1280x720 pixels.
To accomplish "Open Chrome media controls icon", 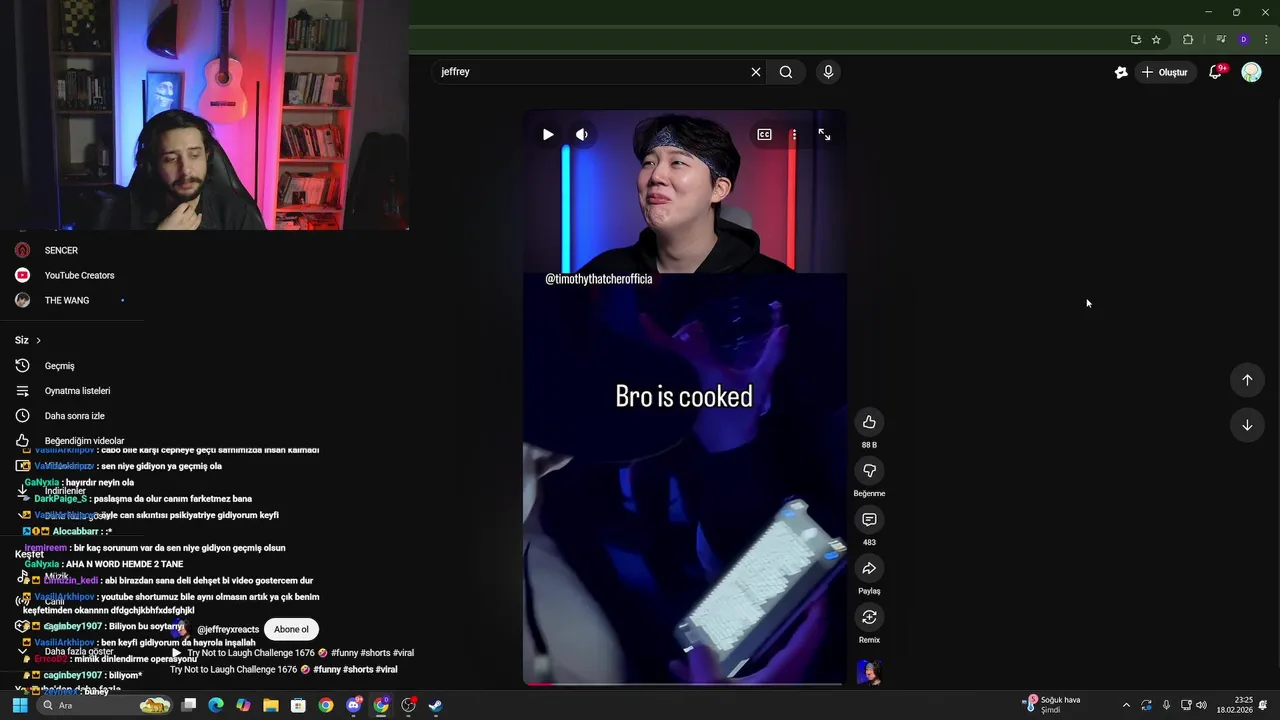I will (1221, 40).
